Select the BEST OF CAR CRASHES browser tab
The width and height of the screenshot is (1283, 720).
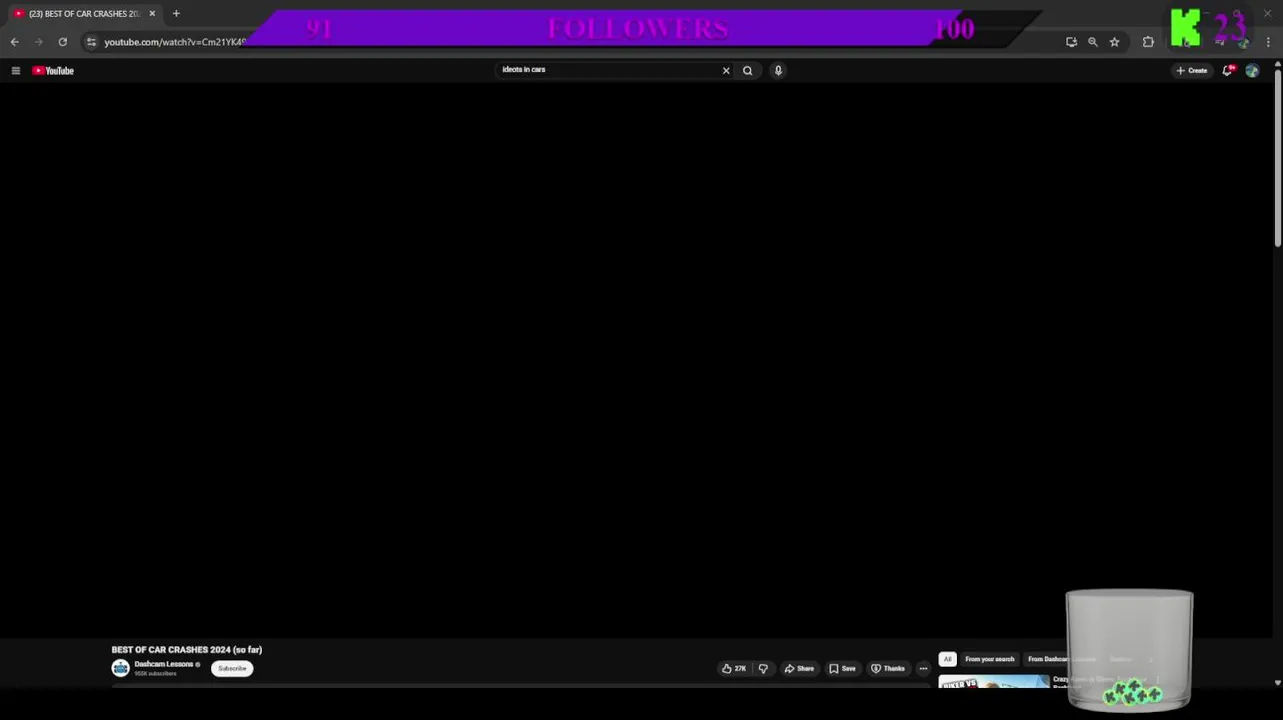click(84, 14)
